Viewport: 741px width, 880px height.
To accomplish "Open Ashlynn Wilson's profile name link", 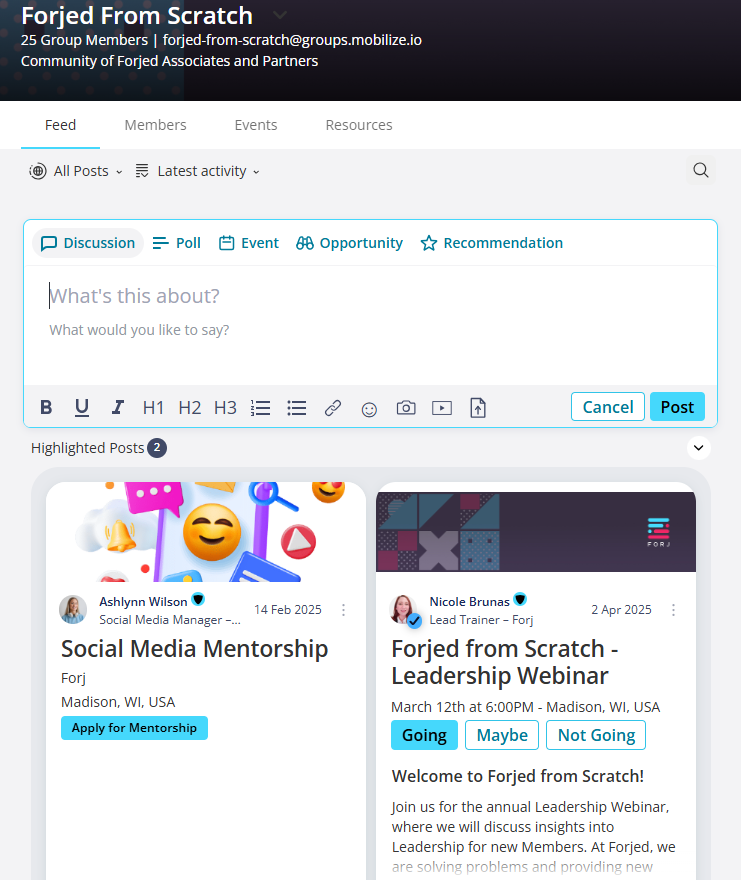I will (x=143, y=602).
